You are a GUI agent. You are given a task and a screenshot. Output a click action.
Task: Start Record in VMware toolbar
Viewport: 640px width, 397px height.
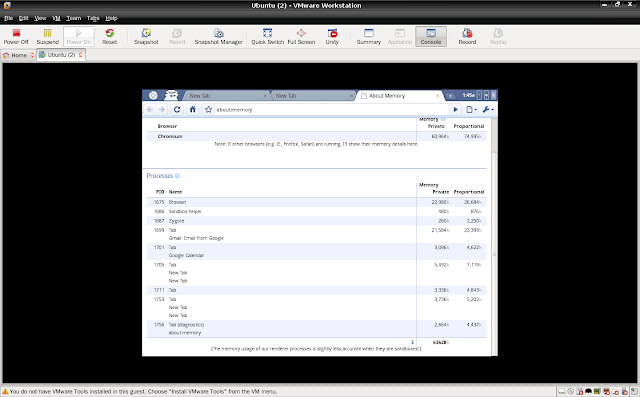(467, 37)
